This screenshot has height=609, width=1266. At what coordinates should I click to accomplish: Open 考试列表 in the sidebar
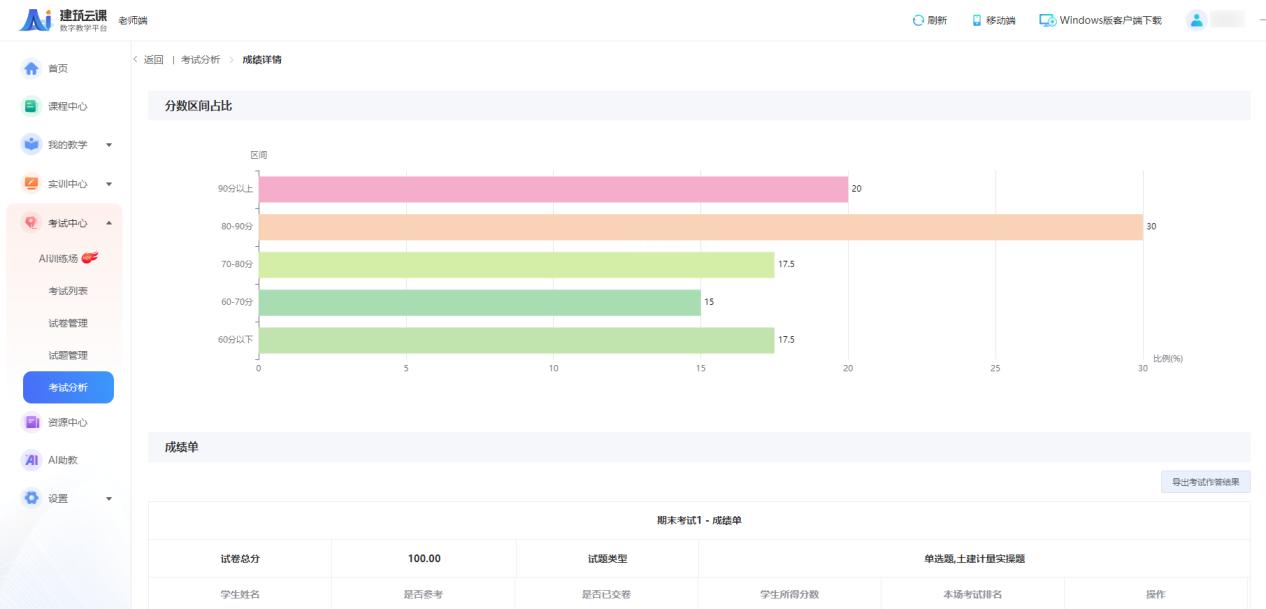coord(68,291)
